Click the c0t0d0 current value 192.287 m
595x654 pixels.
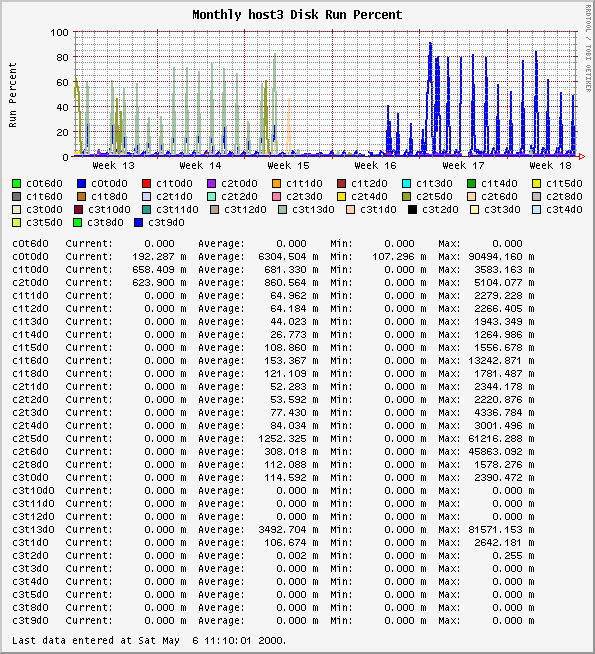click(159, 257)
